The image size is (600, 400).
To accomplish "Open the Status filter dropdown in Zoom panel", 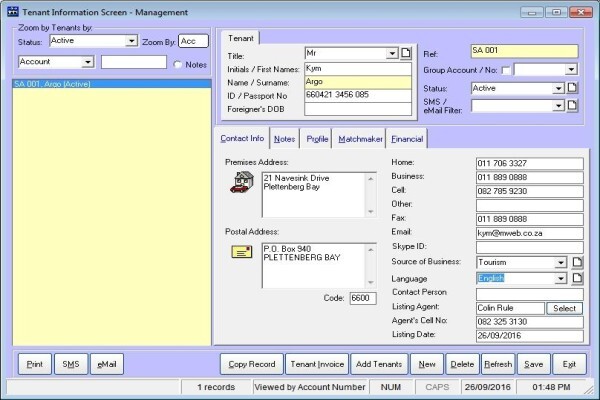I will tap(131, 41).
